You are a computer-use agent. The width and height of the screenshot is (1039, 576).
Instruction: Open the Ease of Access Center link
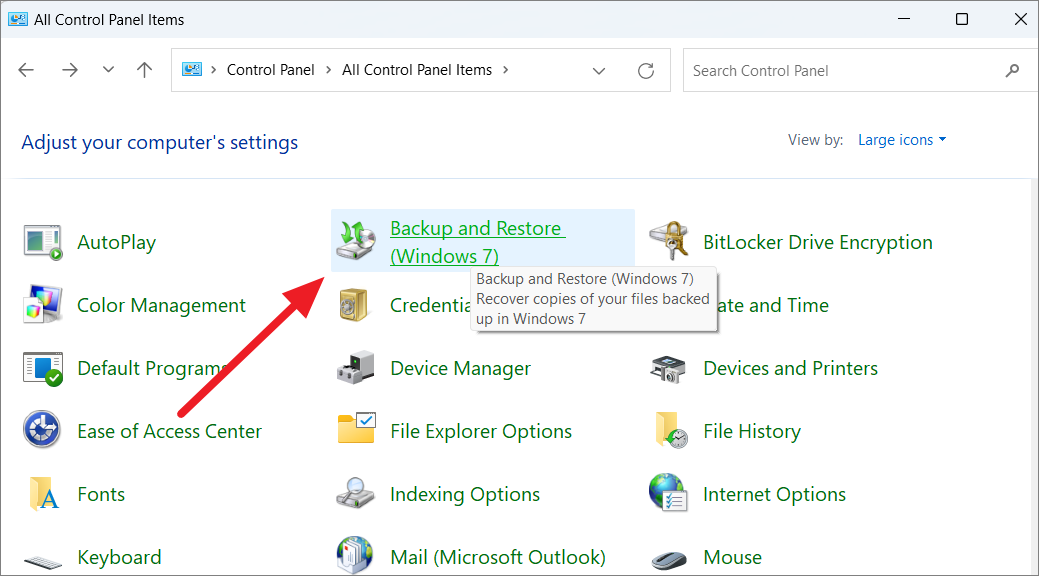click(170, 431)
